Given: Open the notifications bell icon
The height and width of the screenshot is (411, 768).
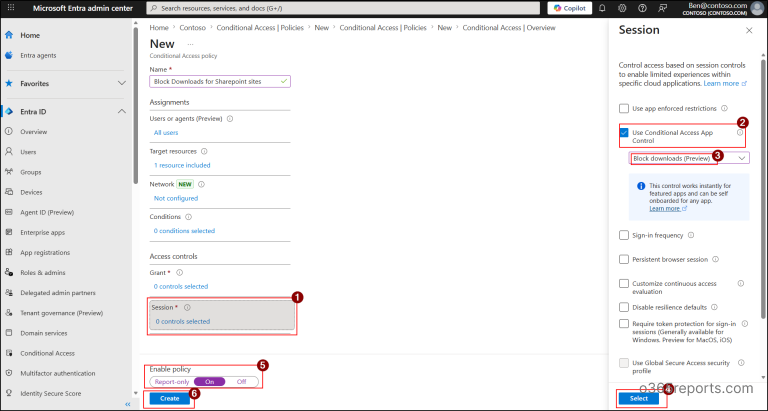Looking at the screenshot, I should tap(602, 8).
